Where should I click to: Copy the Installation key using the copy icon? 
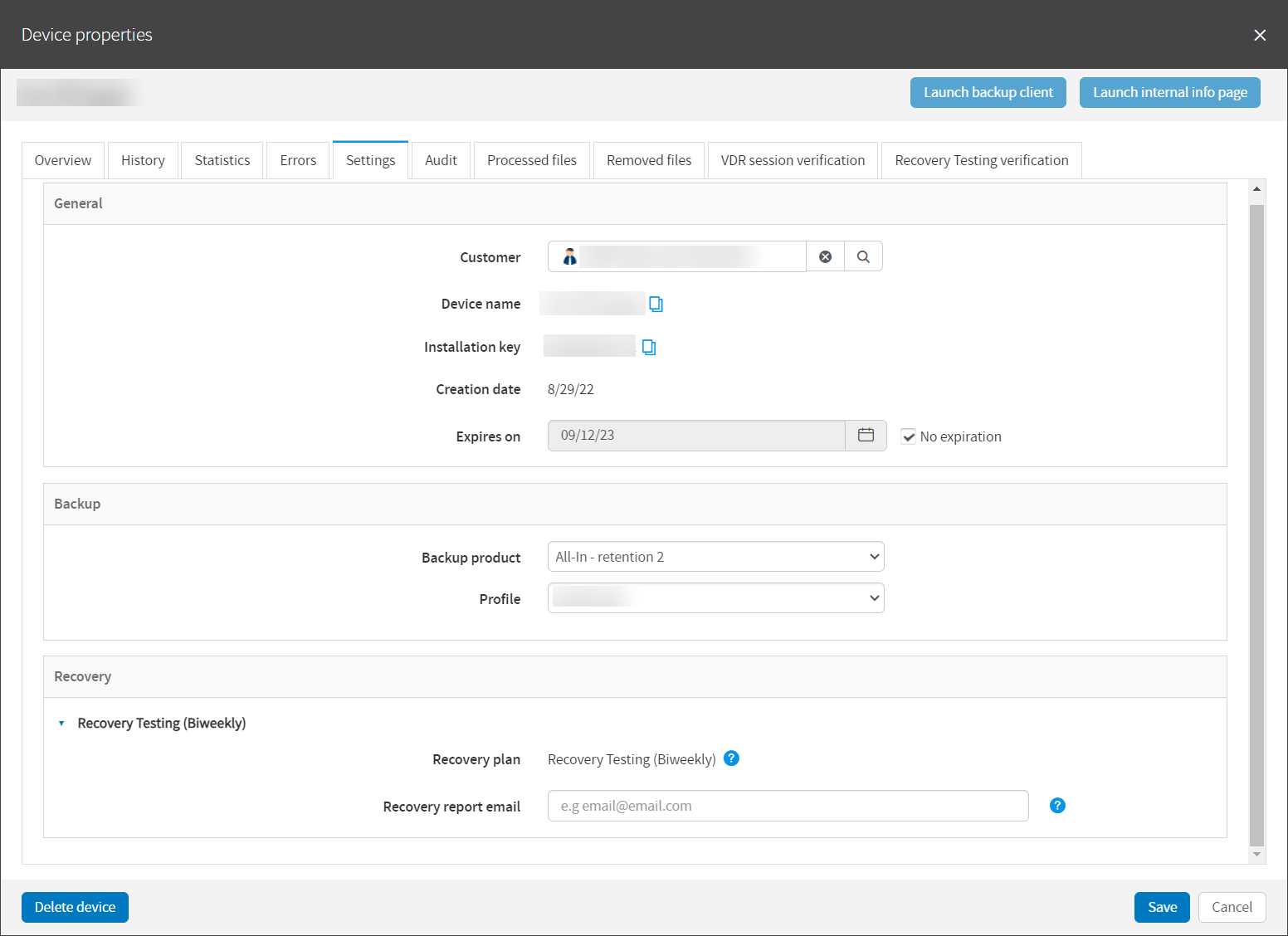point(648,346)
